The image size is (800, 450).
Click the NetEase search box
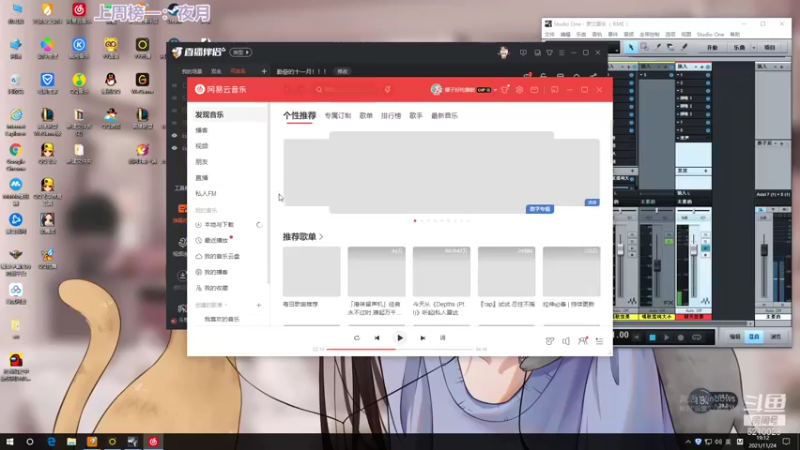(x=349, y=90)
